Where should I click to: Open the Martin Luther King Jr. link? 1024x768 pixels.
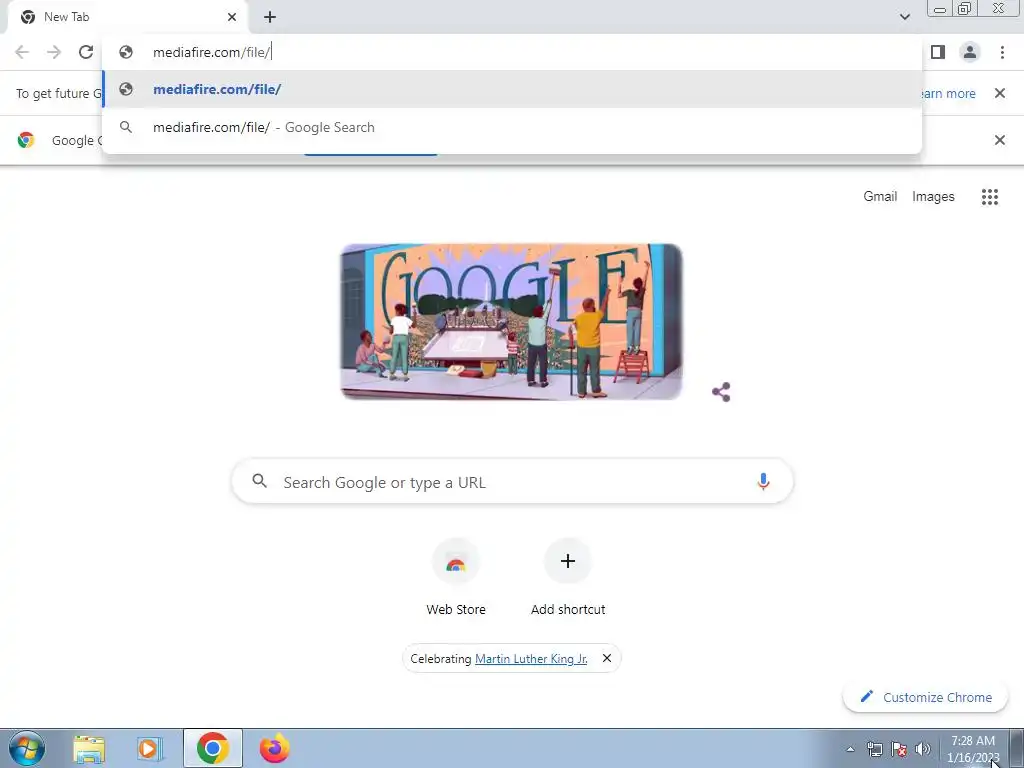(531, 659)
